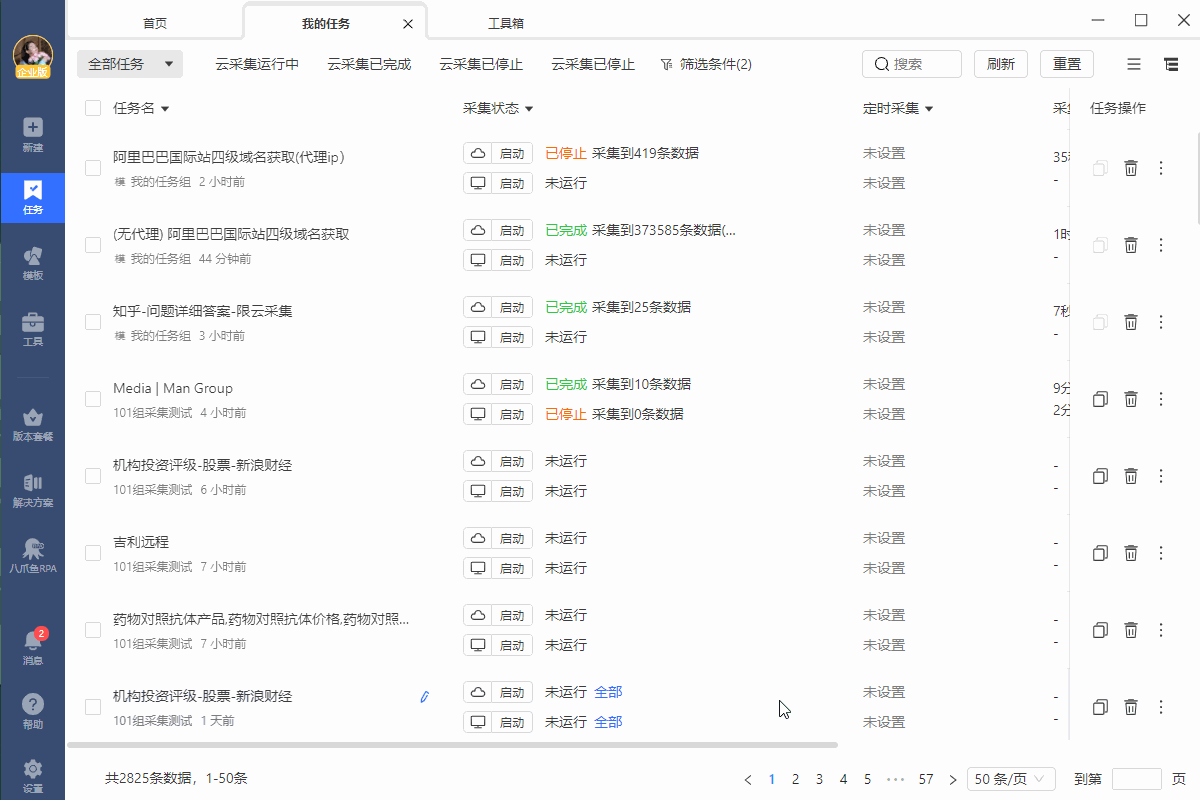Copy the 吉利远程 task
Screen dimensions: 1200x800
pyautogui.click(x=1100, y=553)
